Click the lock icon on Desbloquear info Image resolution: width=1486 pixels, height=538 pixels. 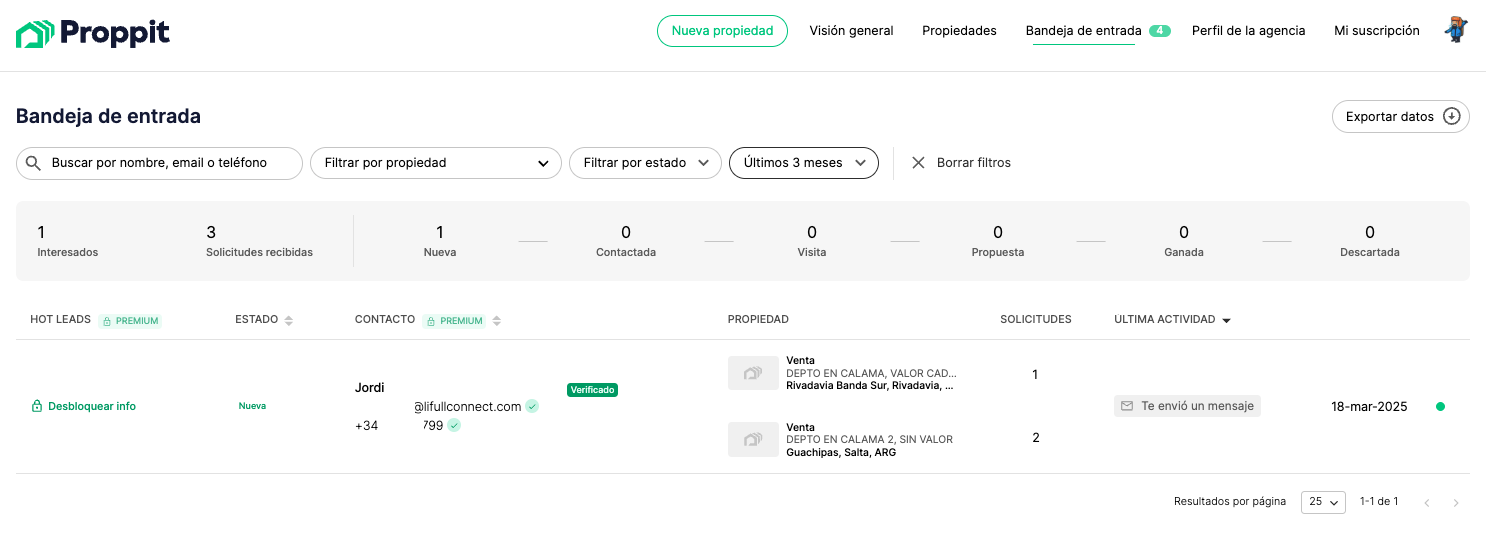37,407
